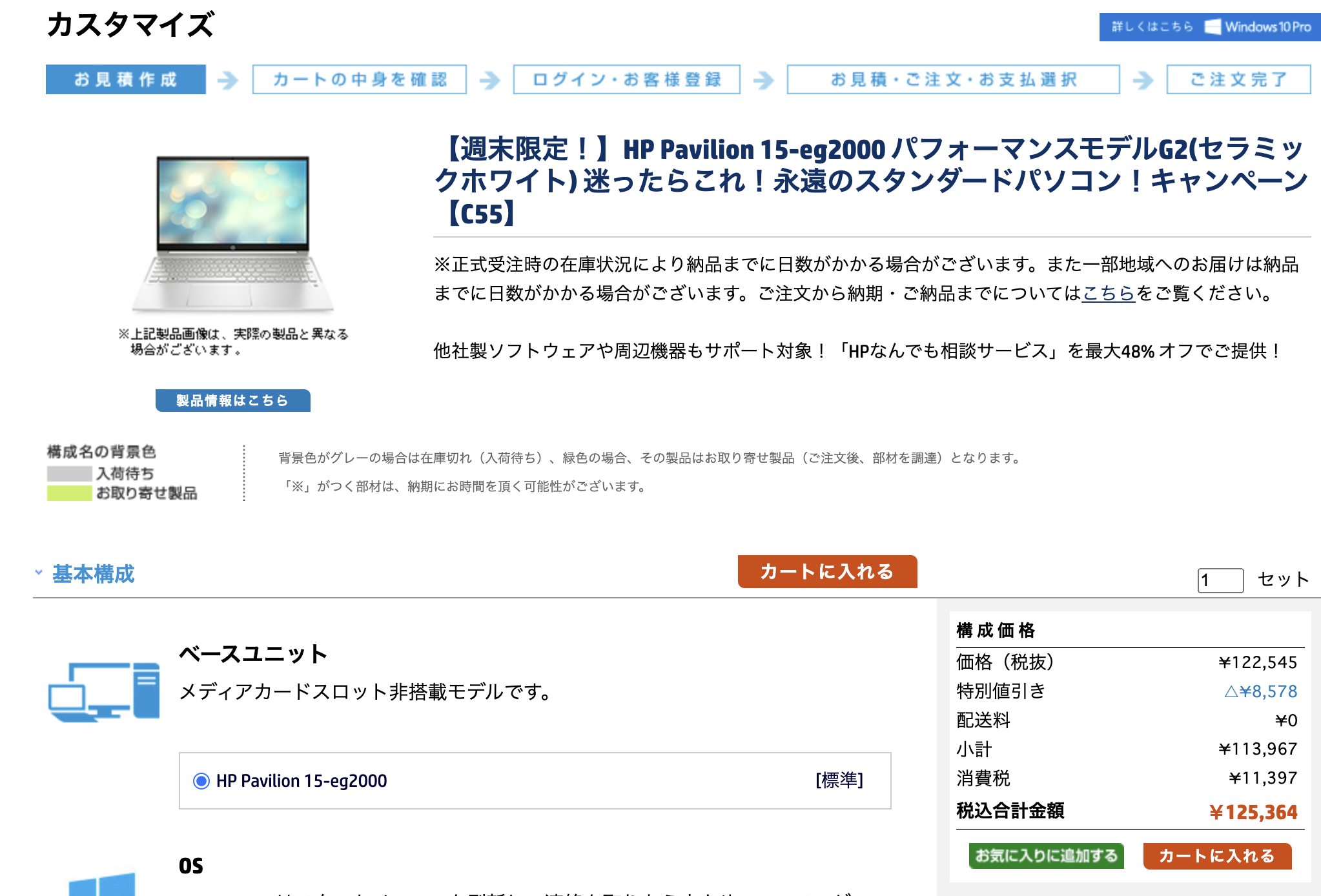
Task: Click the ログイン・お客様登録 step tab
Action: point(626,79)
